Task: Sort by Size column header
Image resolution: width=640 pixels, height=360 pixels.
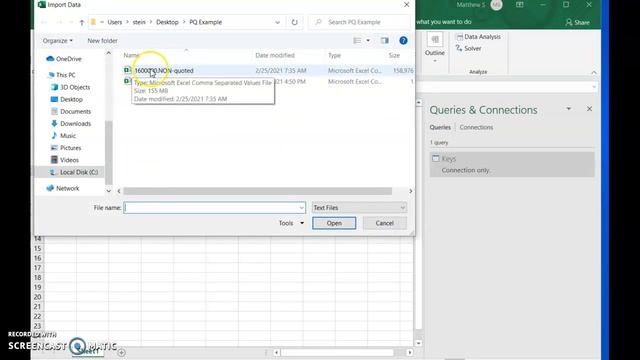Action: coord(394,55)
